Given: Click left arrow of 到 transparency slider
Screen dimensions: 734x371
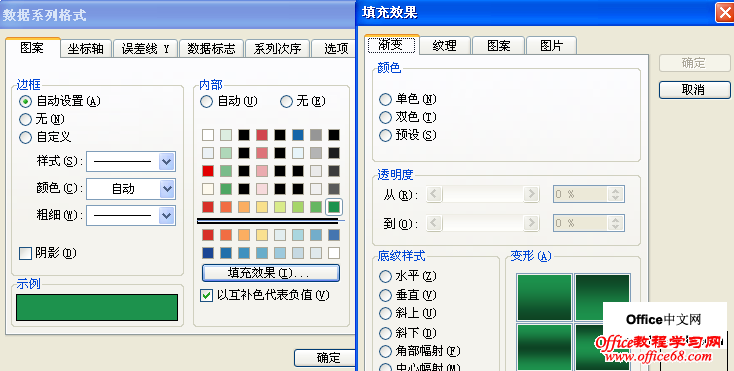Looking at the screenshot, I should [434, 223].
